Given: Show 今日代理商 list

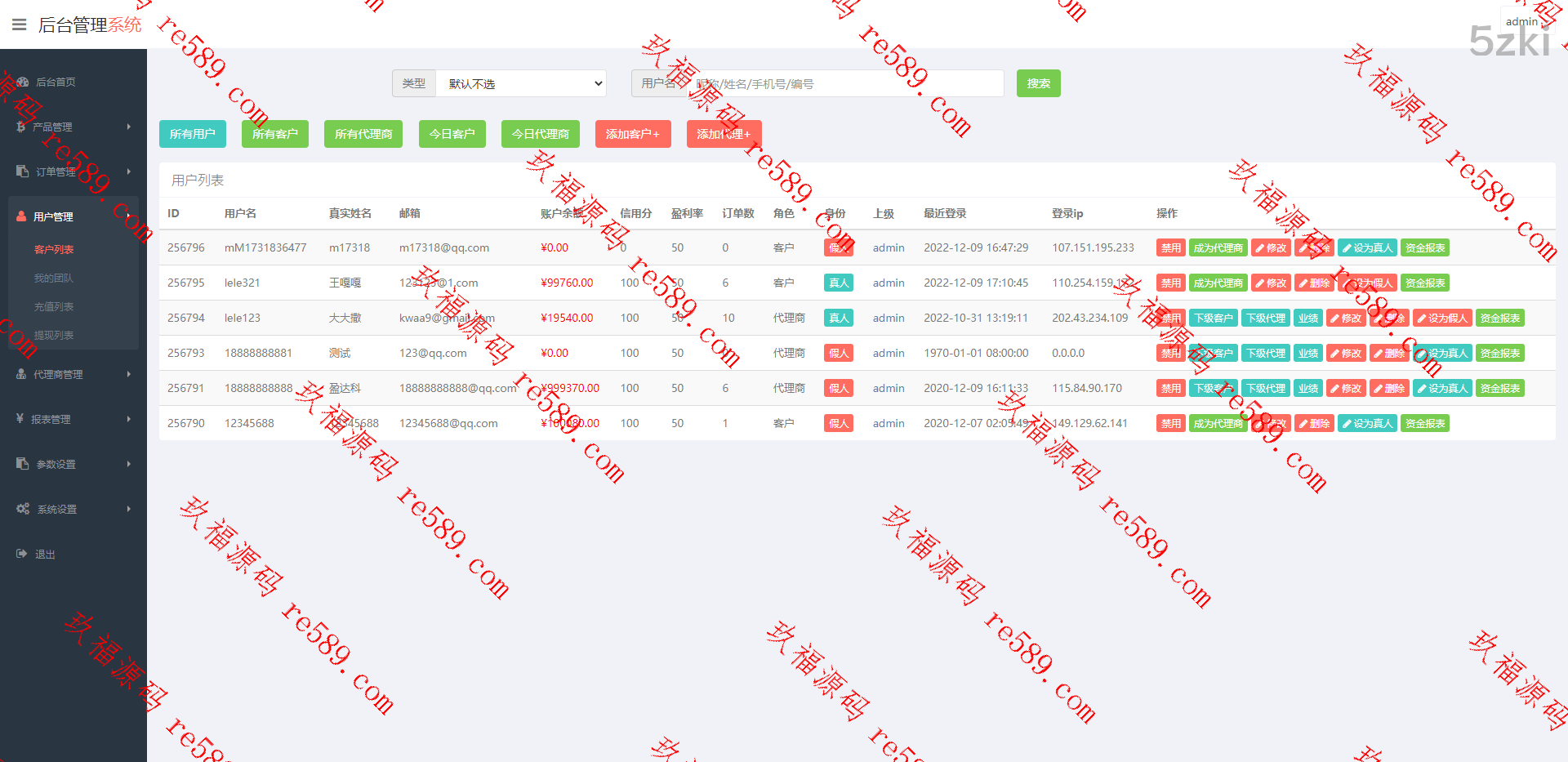Looking at the screenshot, I should [x=541, y=134].
